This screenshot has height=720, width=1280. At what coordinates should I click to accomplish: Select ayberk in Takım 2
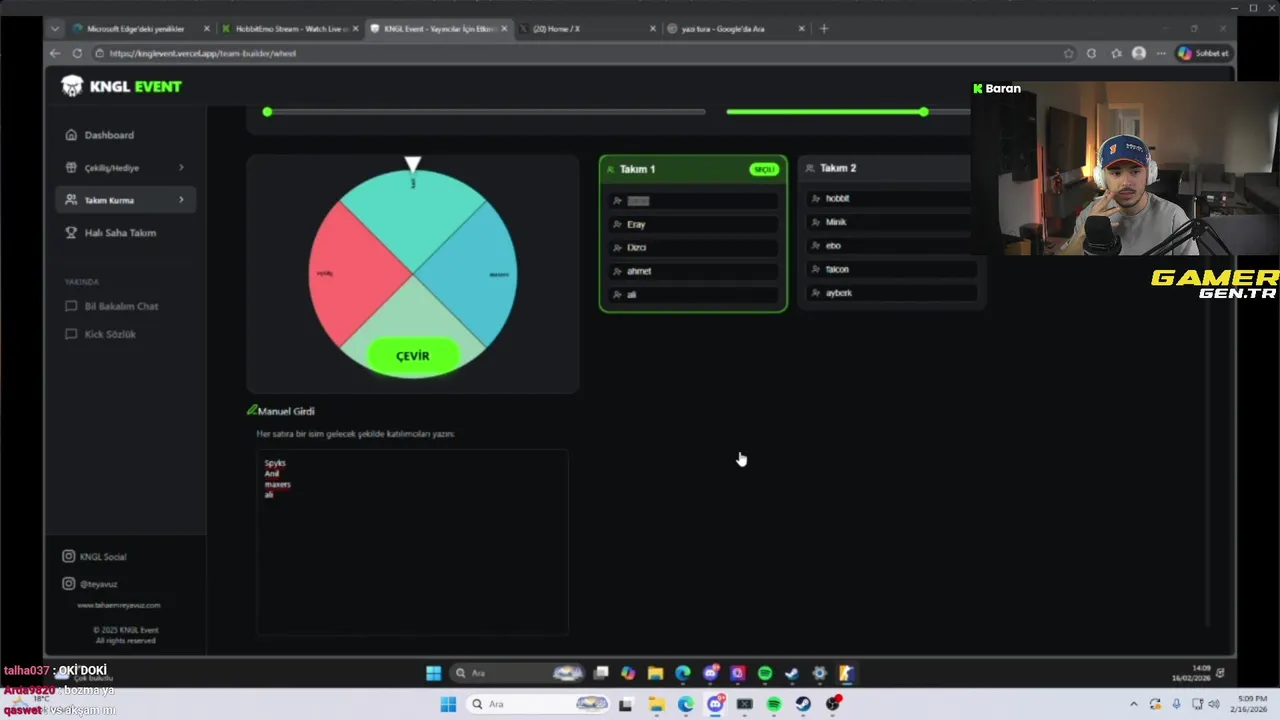[x=892, y=293]
